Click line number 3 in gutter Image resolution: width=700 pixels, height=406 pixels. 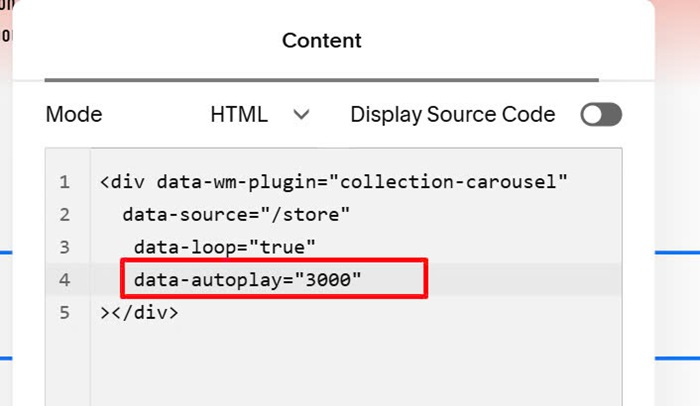coord(65,247)
